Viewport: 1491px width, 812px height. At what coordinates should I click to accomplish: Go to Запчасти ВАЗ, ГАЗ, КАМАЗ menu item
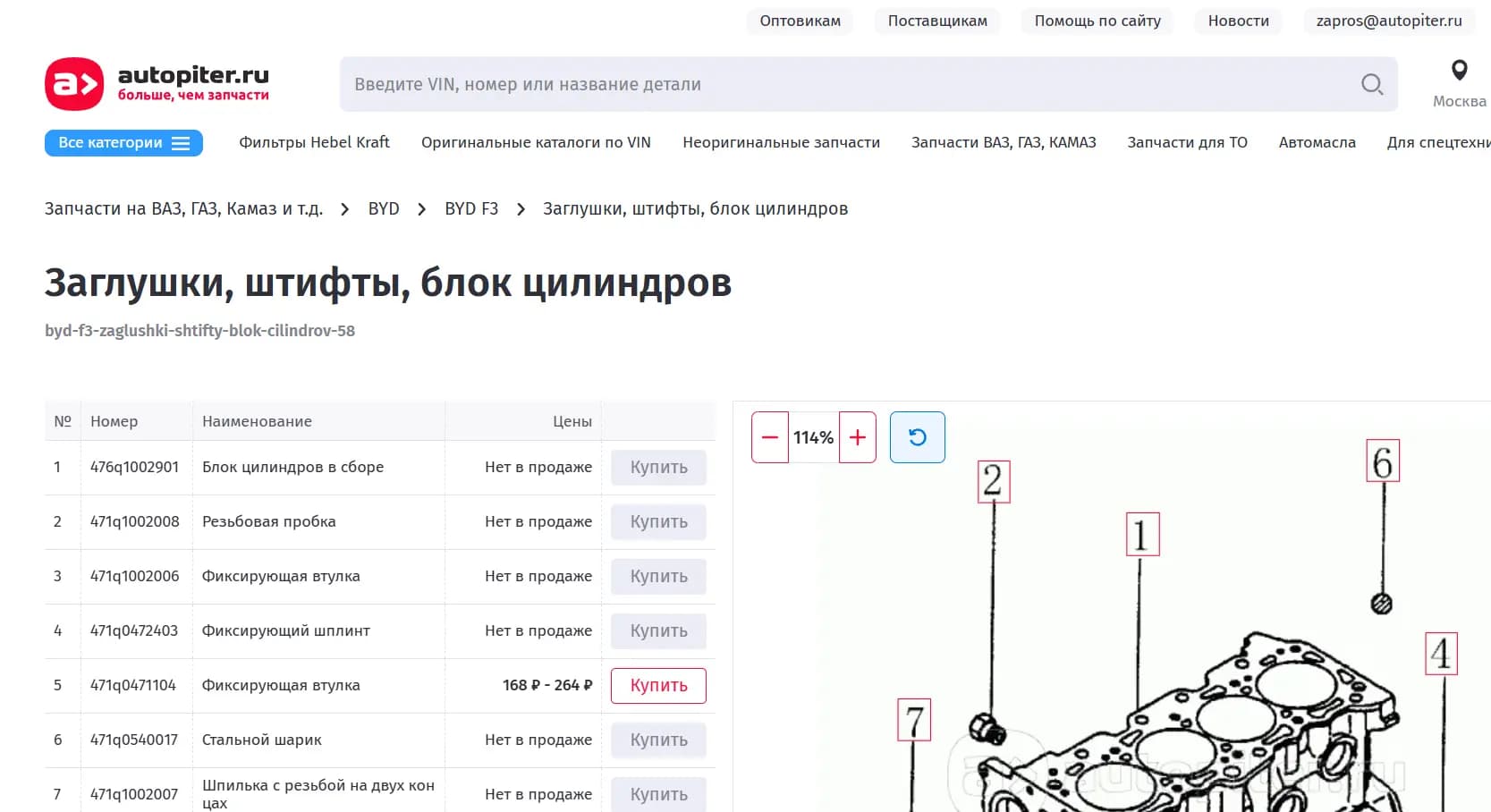click(x=1004, y=142)
